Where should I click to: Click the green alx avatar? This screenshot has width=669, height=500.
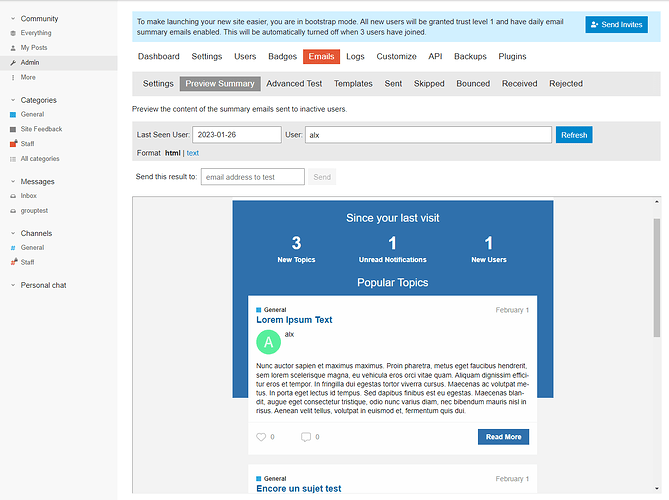268,342
